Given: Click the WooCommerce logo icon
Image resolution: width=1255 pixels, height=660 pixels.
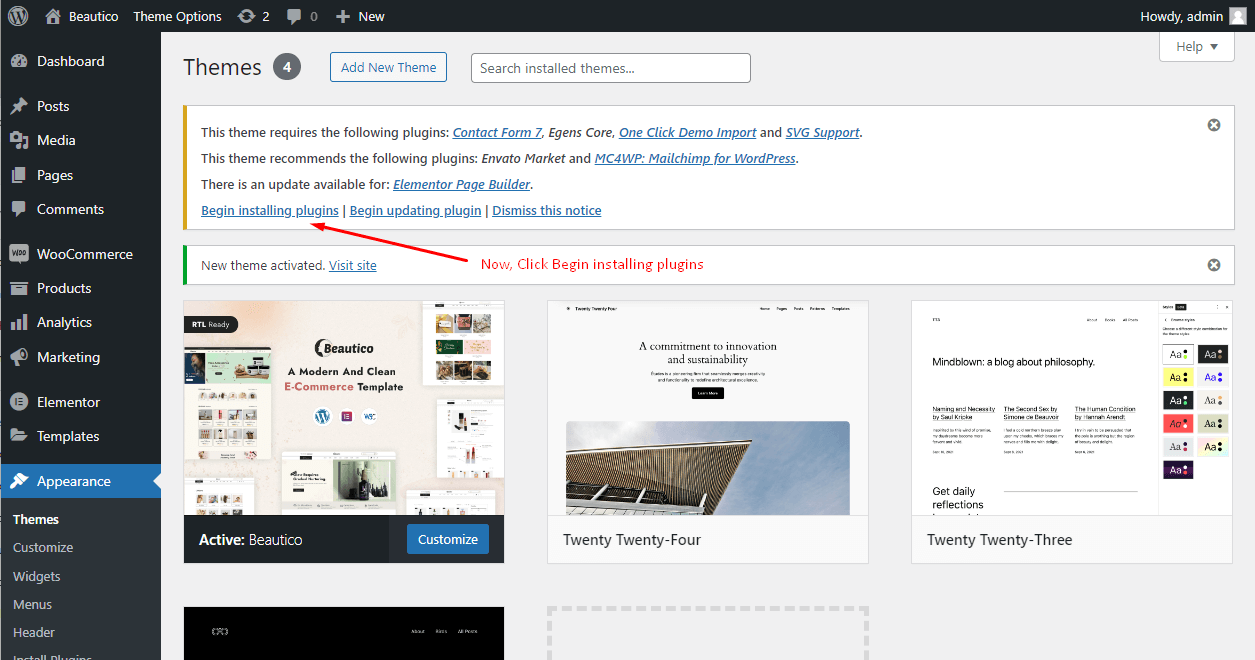Looking at the screenshot, I should [19, 254].
